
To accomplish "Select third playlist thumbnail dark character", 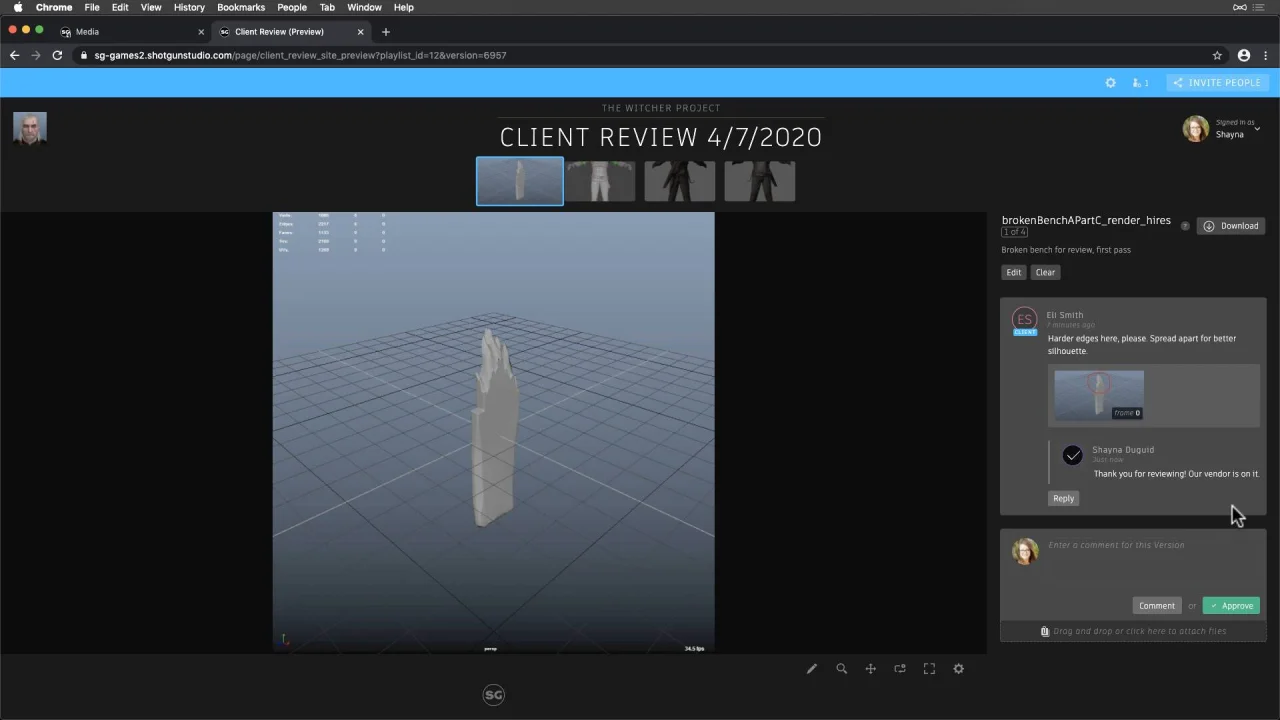I will pyautogui.click(x=680, y=181).
